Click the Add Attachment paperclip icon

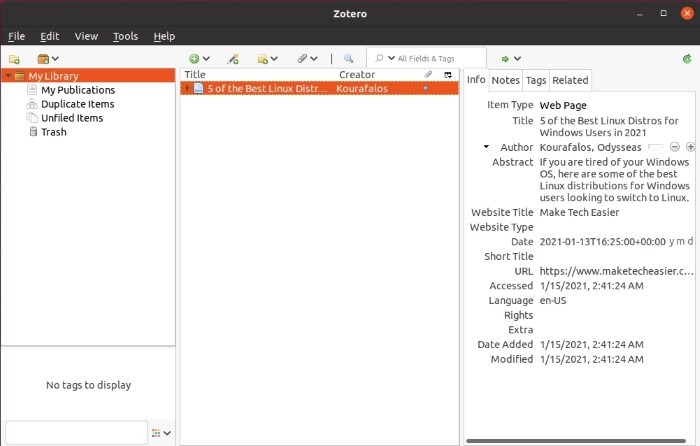[x=302, y=58]
